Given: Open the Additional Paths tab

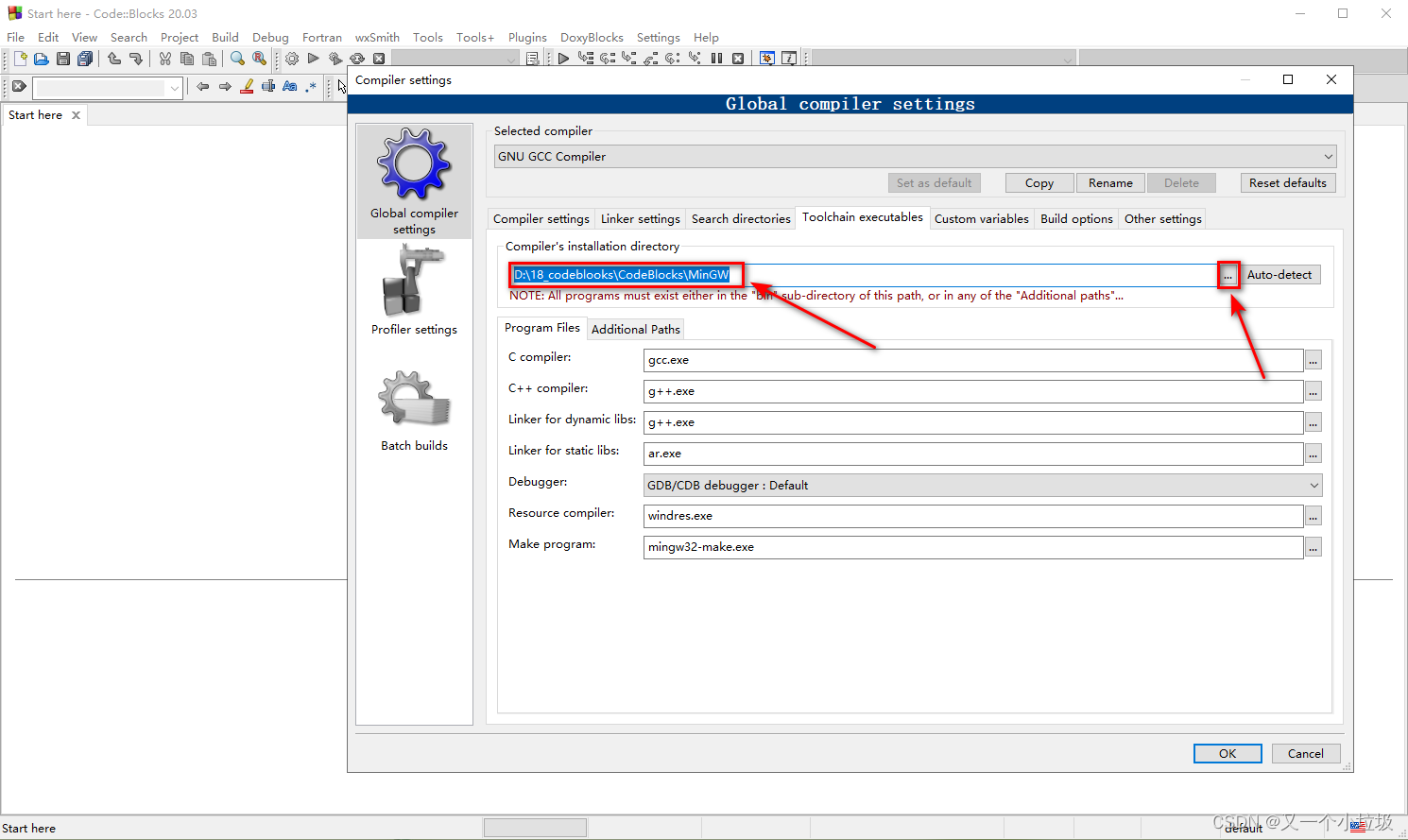Looking at the screenshot, I should click(636, 329).
